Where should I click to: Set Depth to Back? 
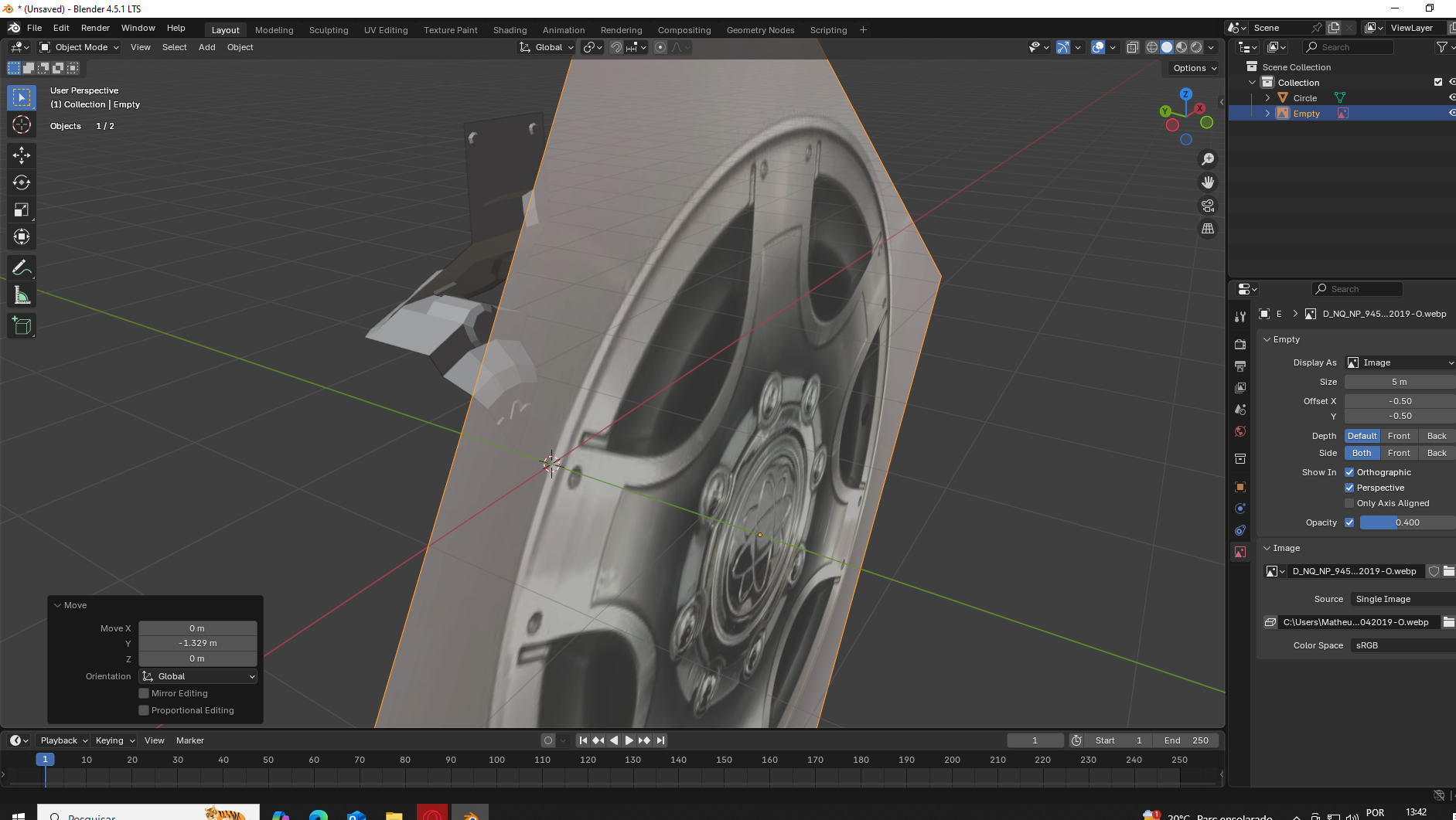pyautogui.click(x=1436, y=436)
